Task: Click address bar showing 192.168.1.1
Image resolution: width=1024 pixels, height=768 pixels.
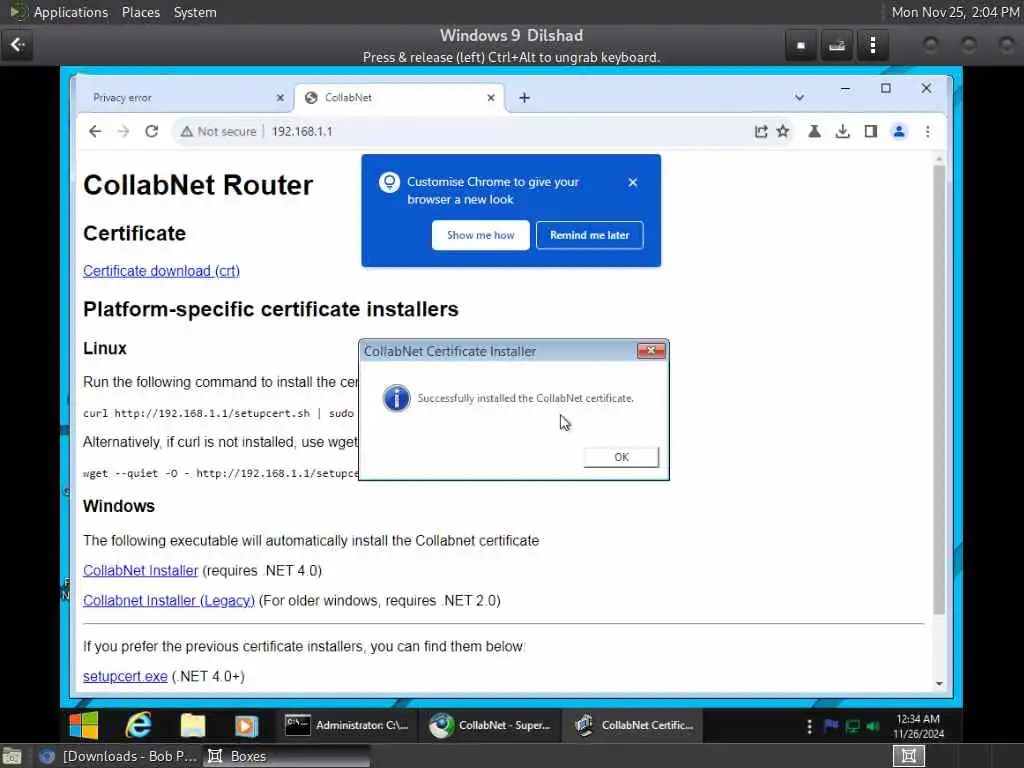Action: click(x=302, y=131)
